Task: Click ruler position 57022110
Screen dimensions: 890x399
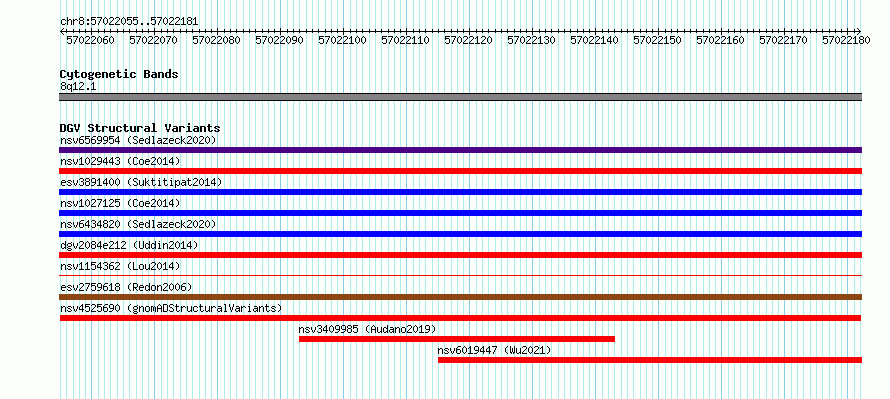Action: (x=405, y=40)
